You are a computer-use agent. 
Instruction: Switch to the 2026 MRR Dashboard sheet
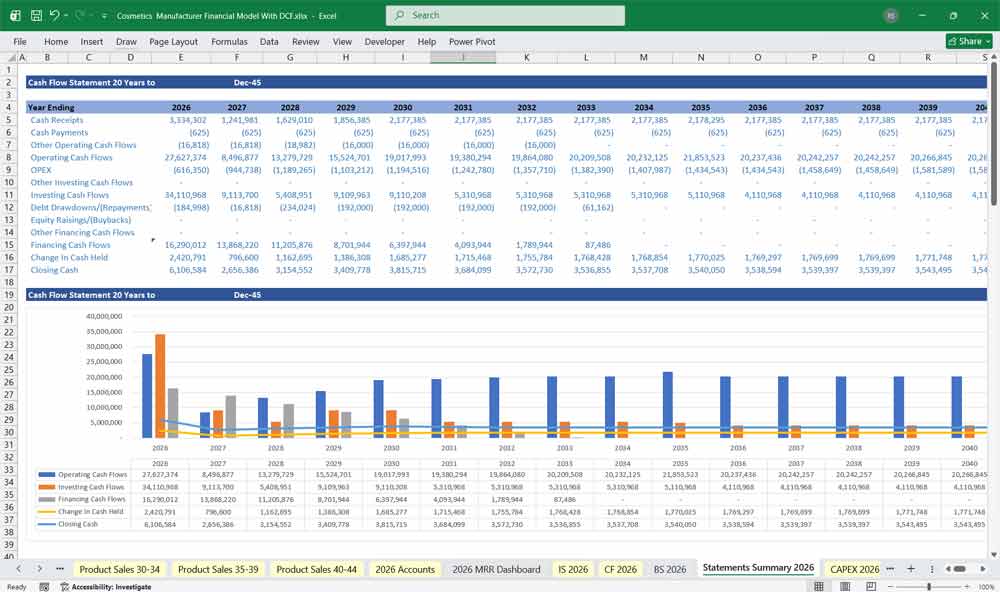pyautogui.click(x=497, y=568)
